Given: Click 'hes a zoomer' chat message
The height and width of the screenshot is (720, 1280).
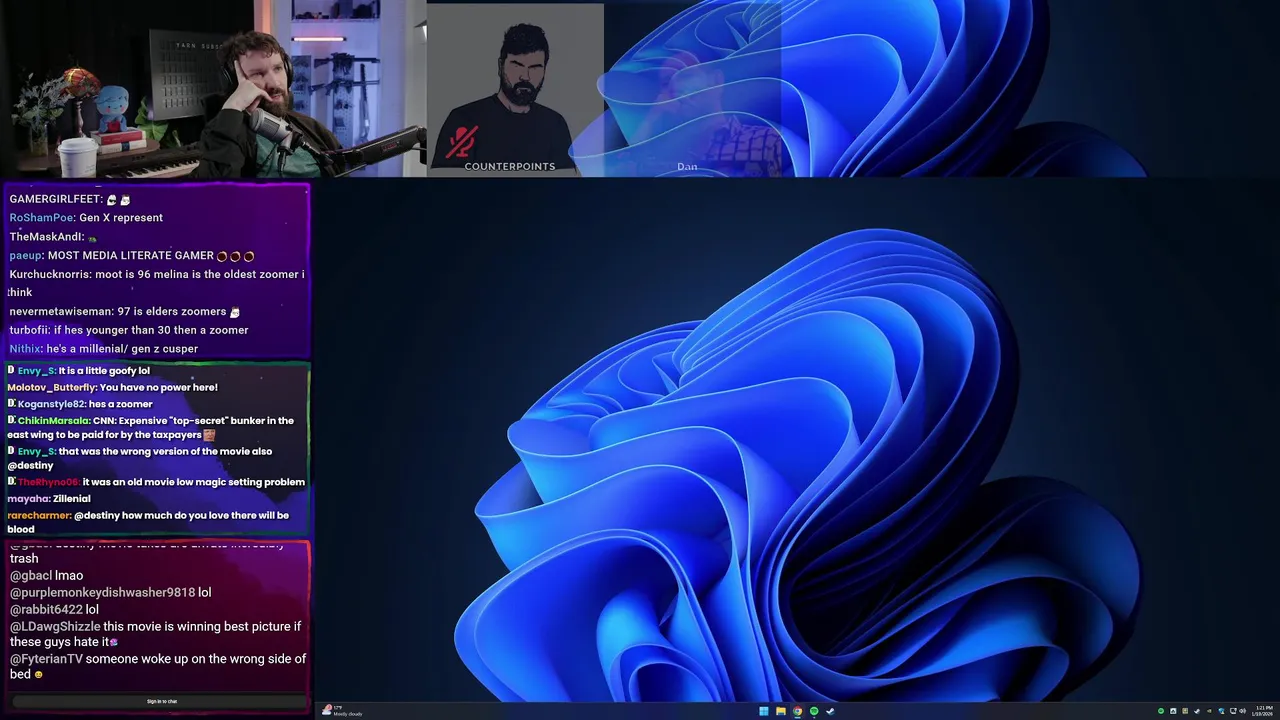Looking at the screenshot, I should [x=121, y=404].
